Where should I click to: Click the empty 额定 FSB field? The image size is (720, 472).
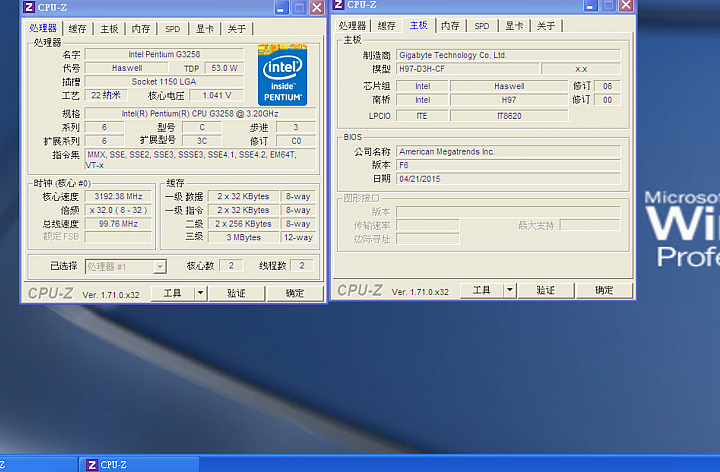click(118, 237)
